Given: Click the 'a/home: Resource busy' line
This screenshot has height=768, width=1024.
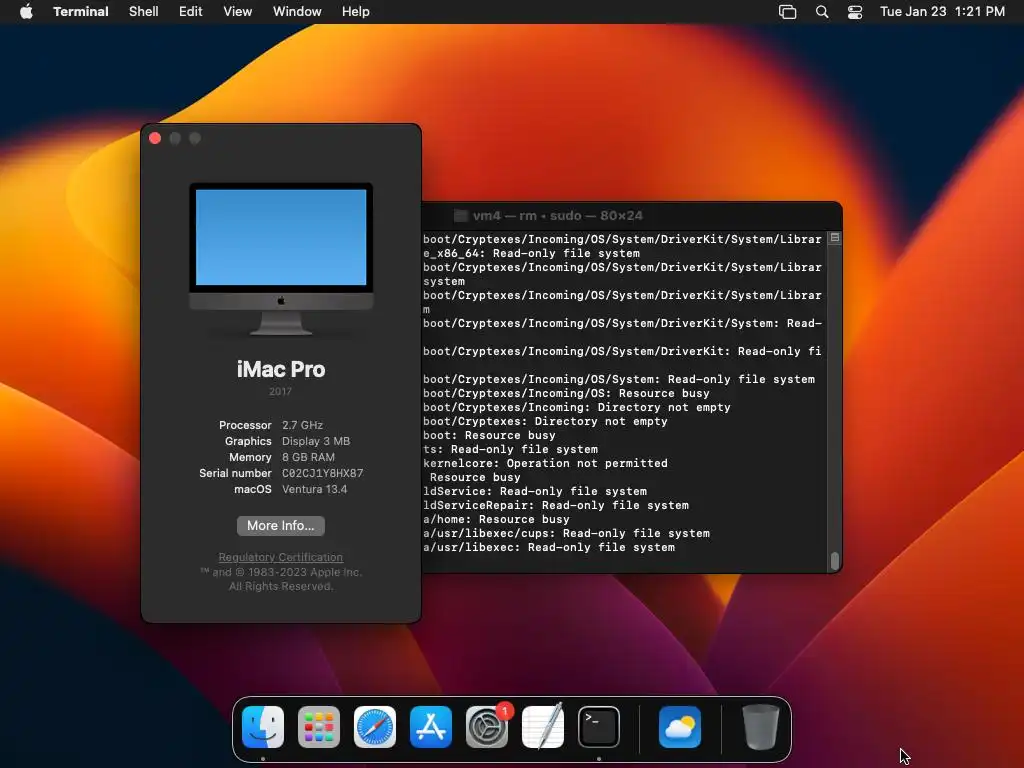Looking at the screenshot, I should 496,519.
